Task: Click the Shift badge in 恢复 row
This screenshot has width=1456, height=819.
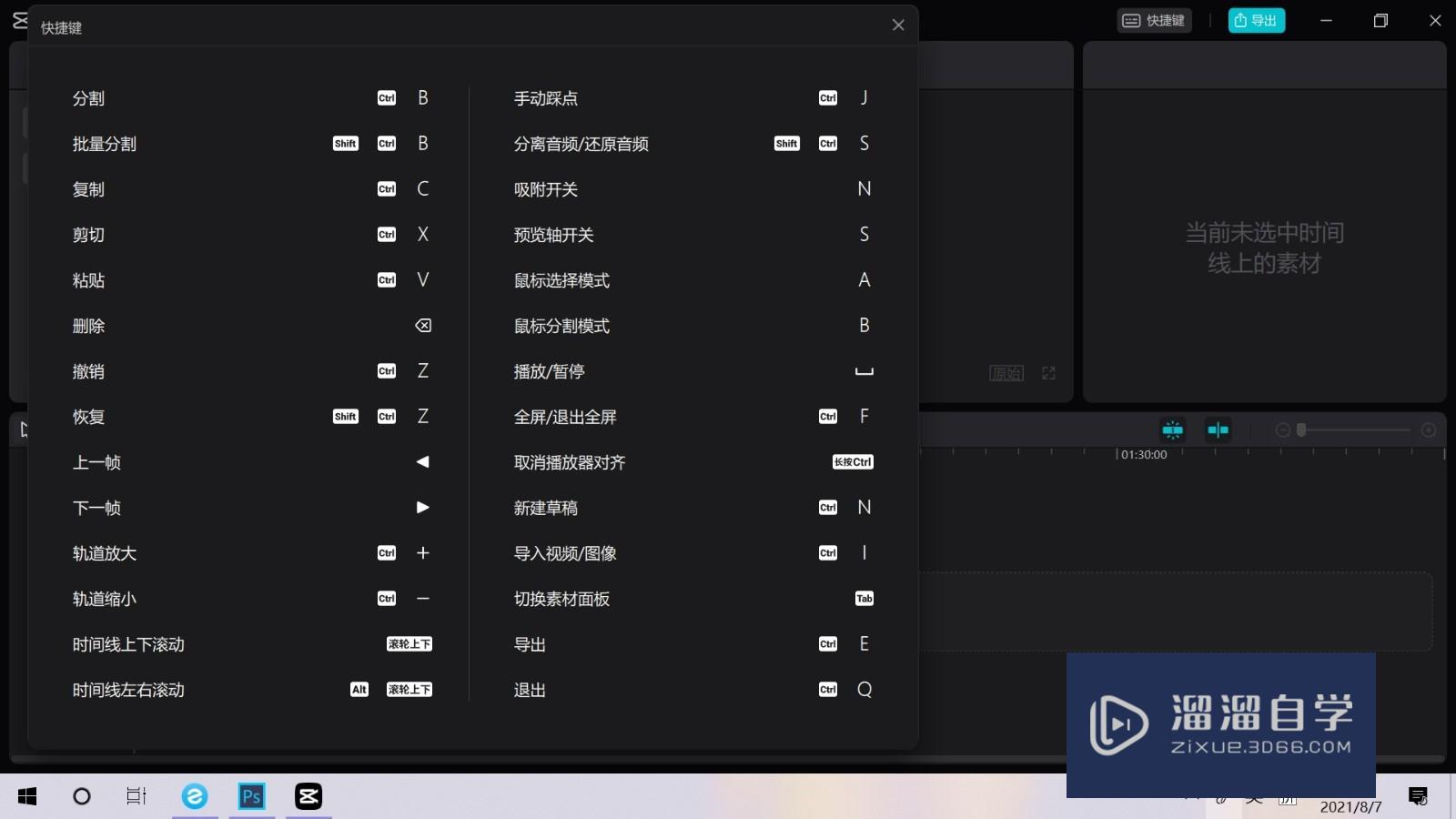Action: (x=346, y=417)
